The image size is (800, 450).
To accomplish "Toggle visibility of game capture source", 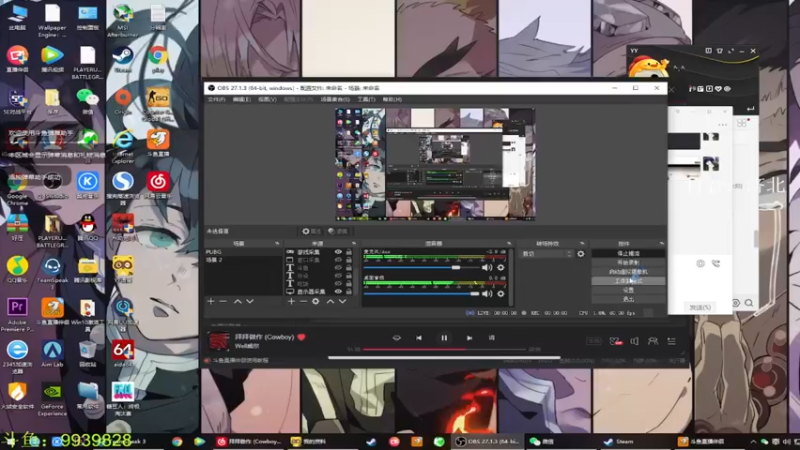I will [x=338, y=252].
